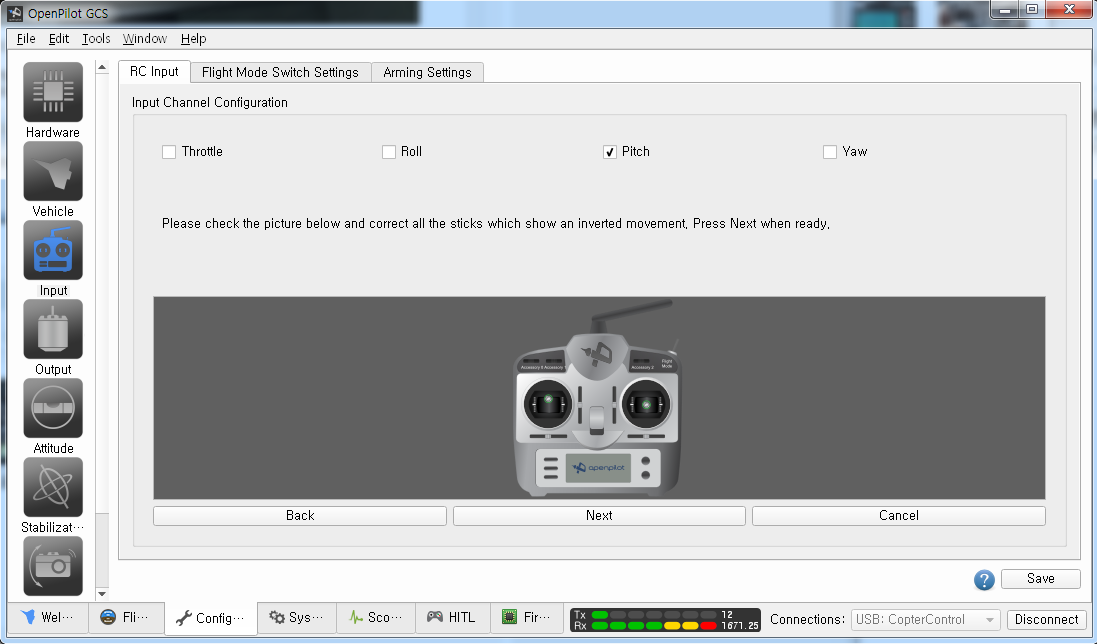The height and width of the screenshot is (644, 1097).
Task: Click the blue help question icon
Action: (984, 580)
